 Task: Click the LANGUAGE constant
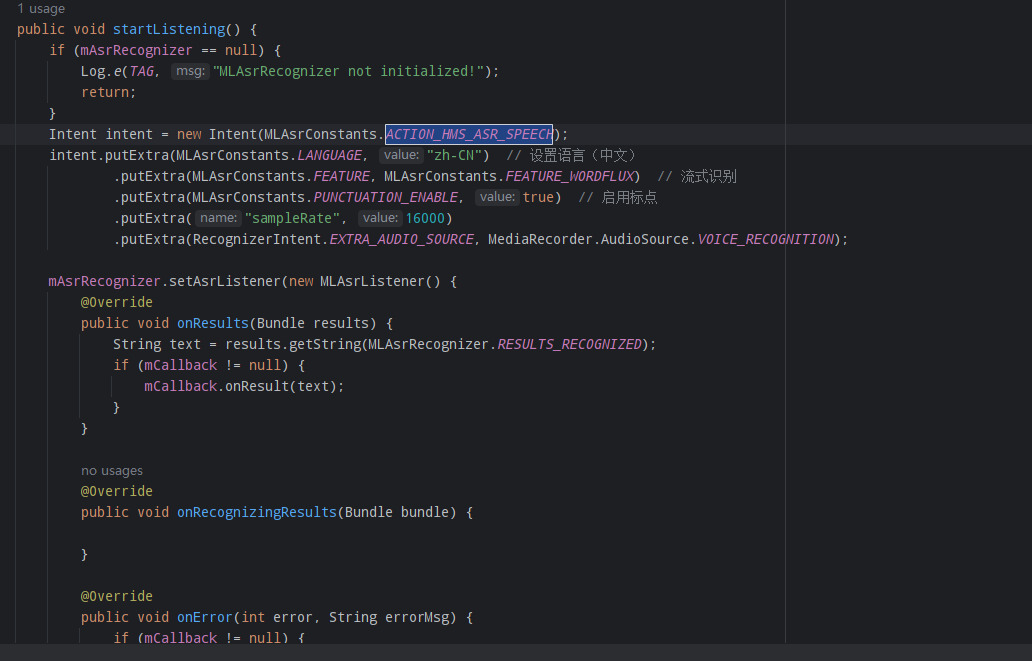click(329, 155)
